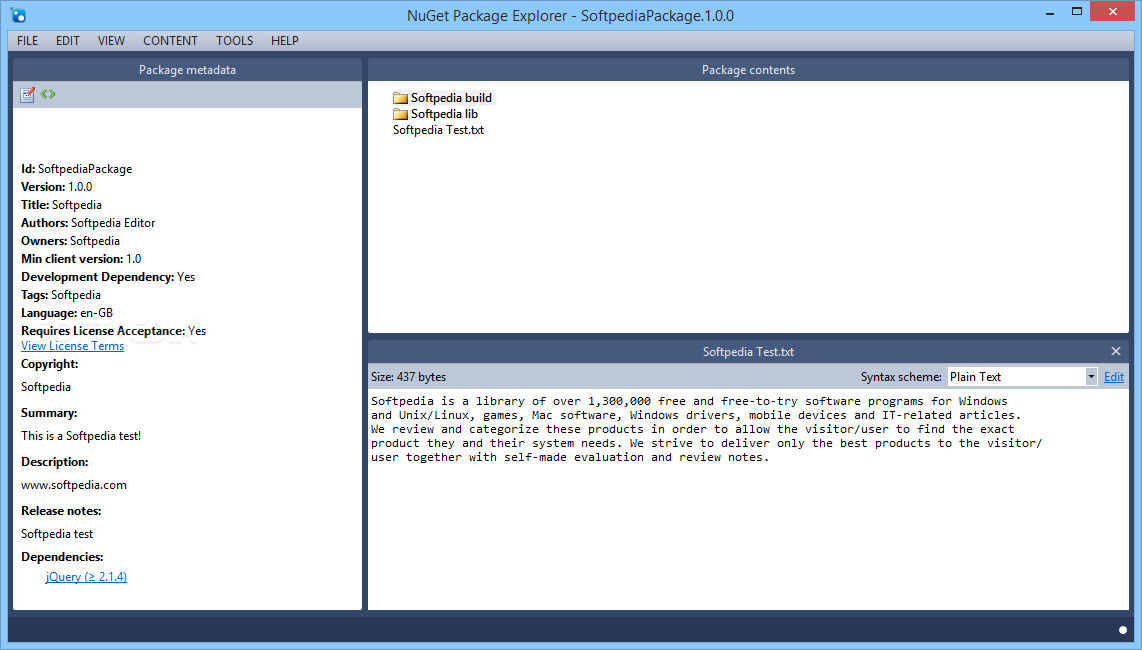Click 'This is a Softpedia test!' summary

coord(81,436)
